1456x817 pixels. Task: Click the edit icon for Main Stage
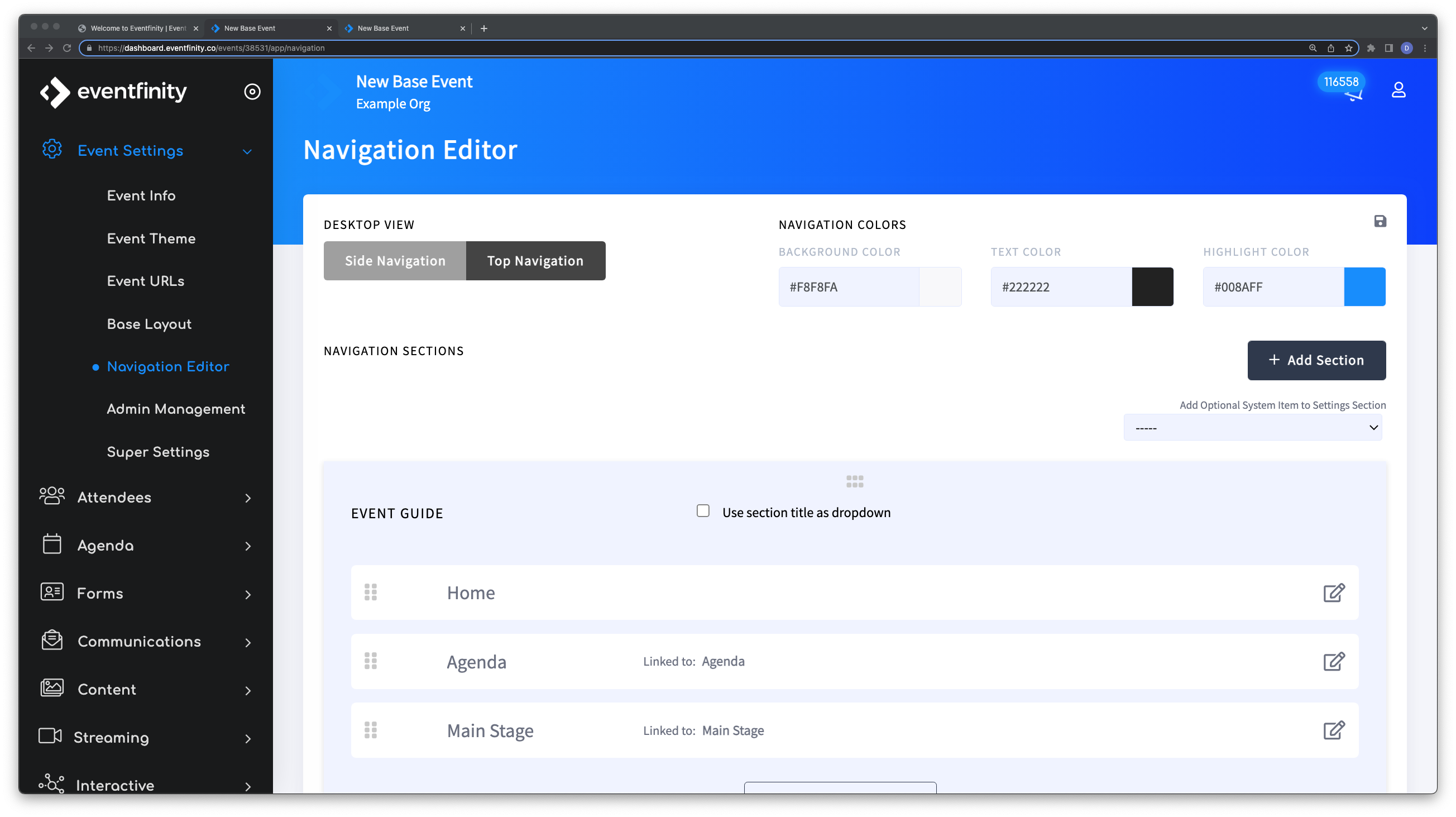click(1333, 730)
